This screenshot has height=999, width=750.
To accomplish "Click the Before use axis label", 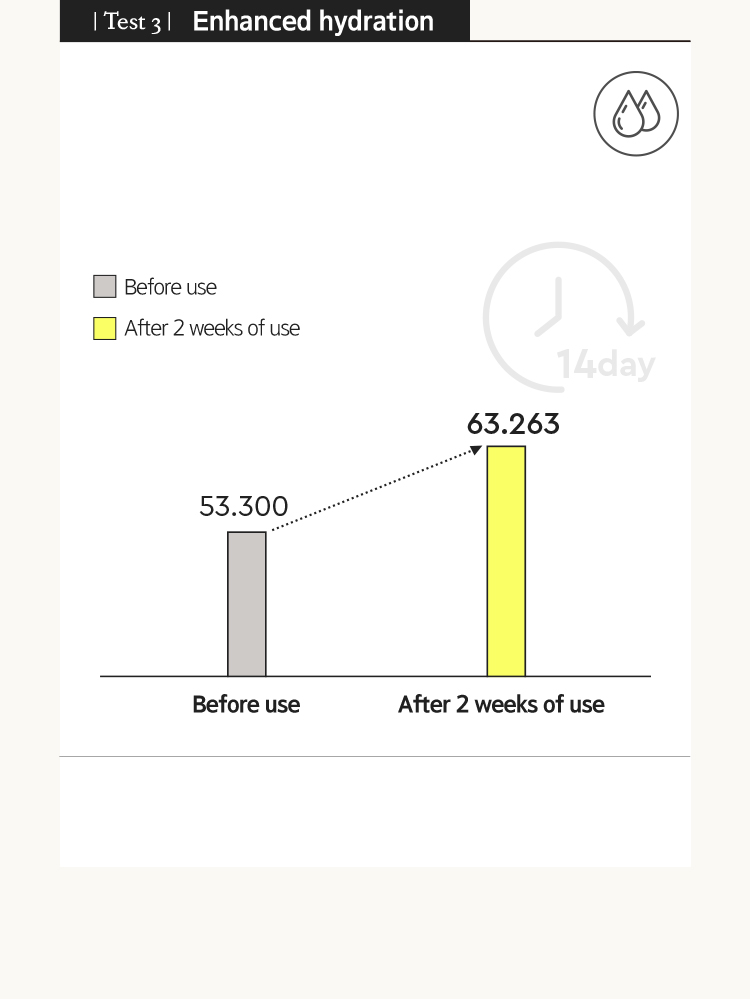I will click(246, 705).
